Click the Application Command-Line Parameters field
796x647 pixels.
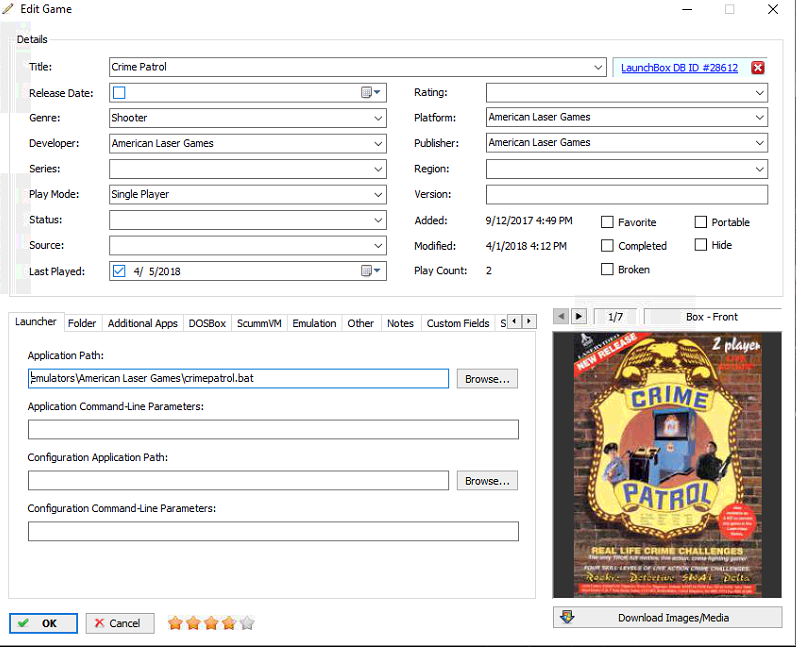[273, 430]
